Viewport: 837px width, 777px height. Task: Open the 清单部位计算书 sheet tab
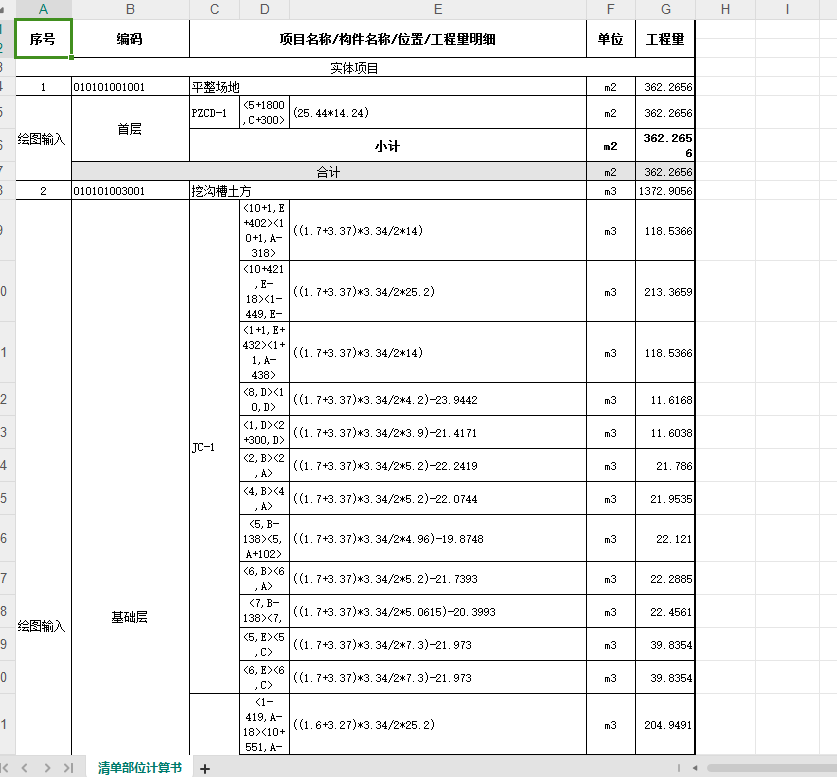pos(140,768)
